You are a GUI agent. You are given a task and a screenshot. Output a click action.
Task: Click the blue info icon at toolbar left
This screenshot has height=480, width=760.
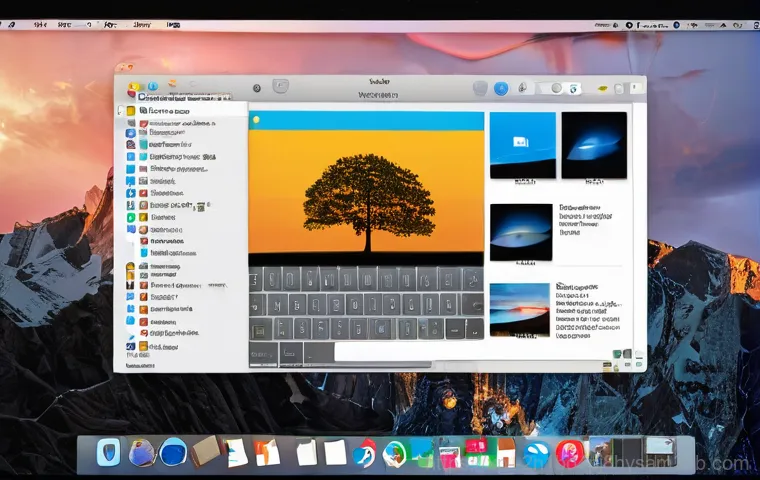(x=153, y=86)
